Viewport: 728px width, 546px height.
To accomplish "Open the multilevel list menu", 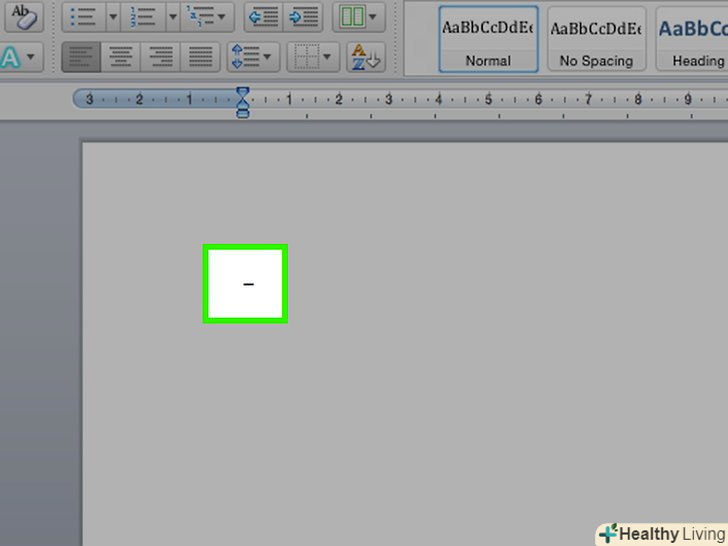I will pos(207,17).
